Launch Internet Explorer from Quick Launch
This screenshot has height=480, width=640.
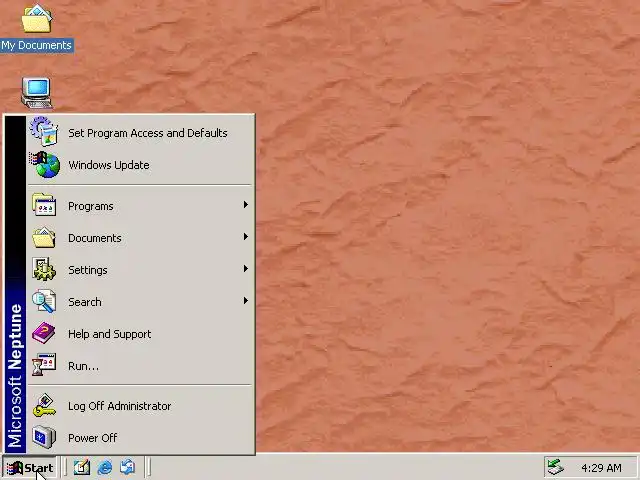pos(105,467)
